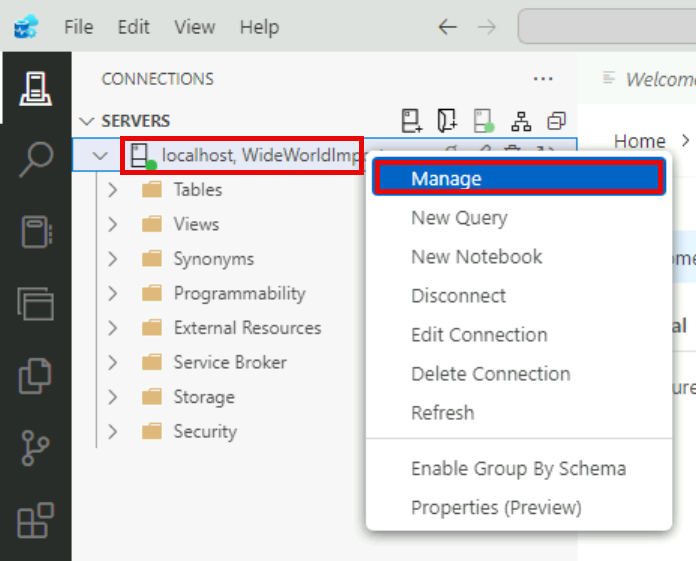Click the New Server Group icon
696x561 pixels.
tap(448, 121)
